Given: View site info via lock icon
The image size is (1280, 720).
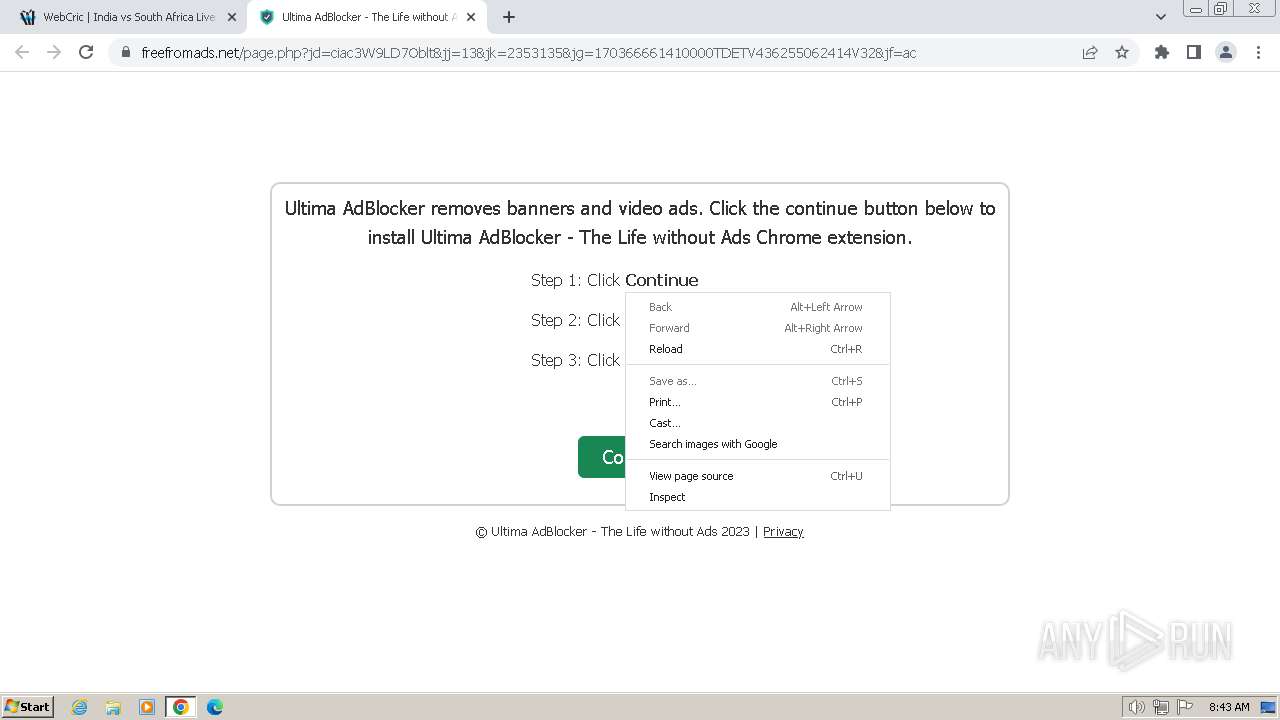Looking at the screenshot, I should 125,52.
